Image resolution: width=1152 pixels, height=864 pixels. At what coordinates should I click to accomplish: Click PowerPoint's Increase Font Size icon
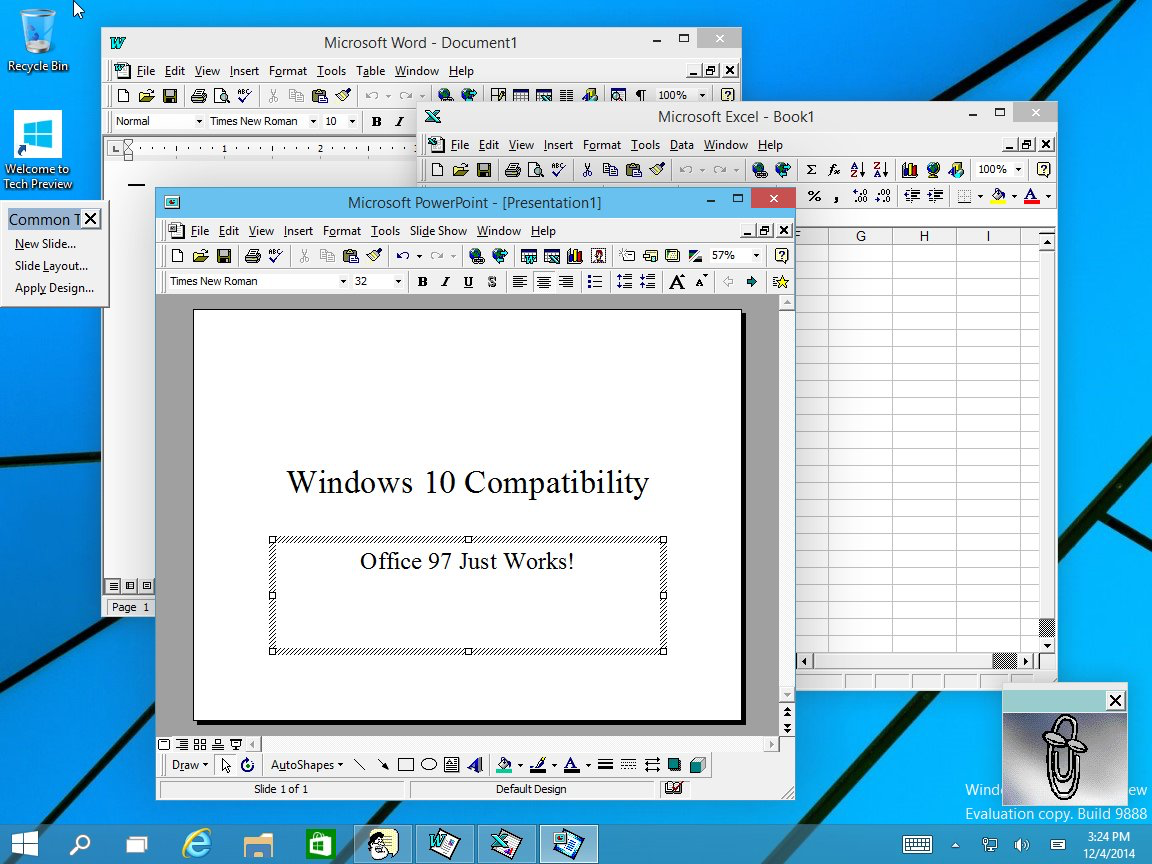pyautogui.click(x=677, y=282)
